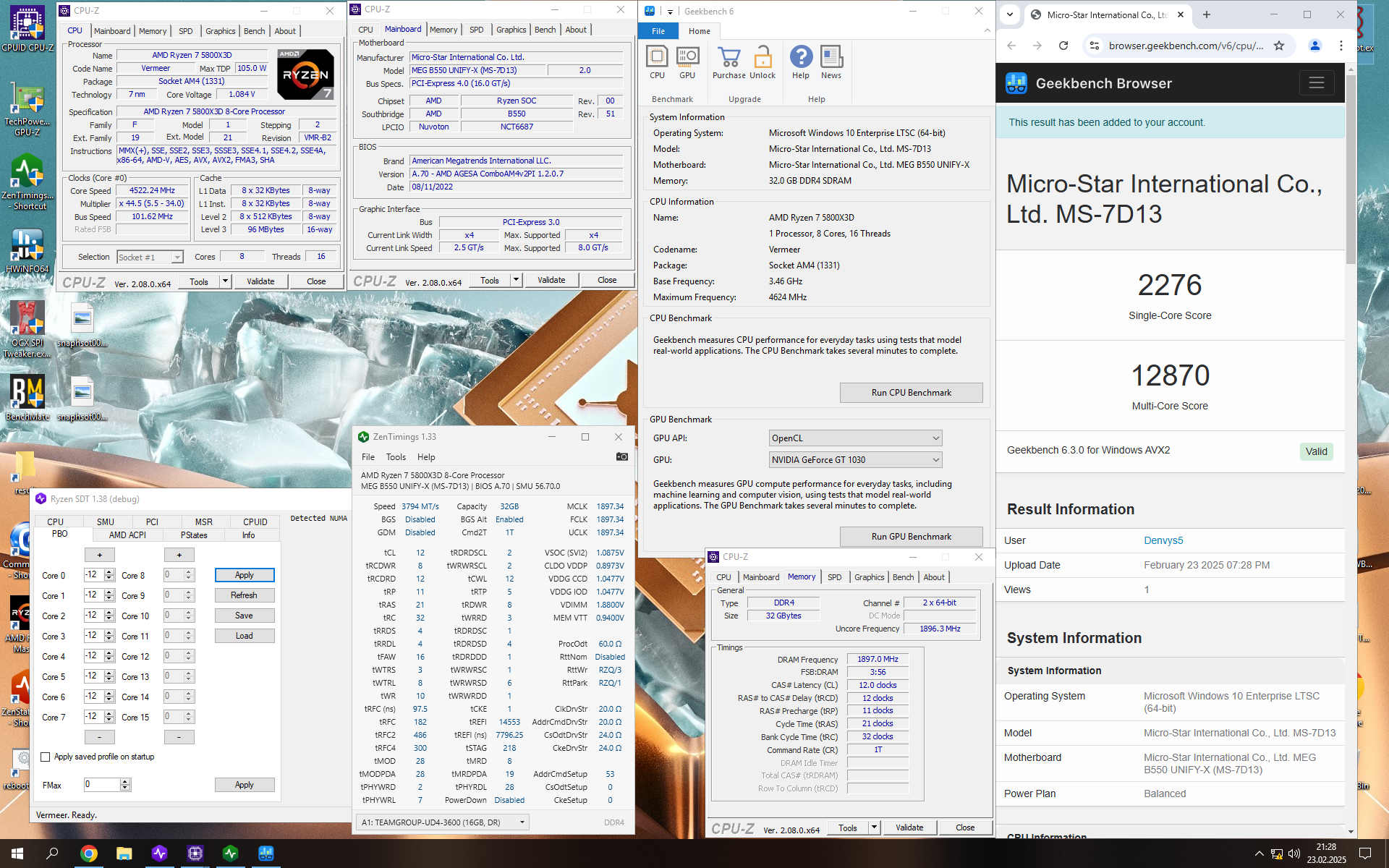Image resolution: width=1389 pixels, height=868 pixels.
Task: Click Load in Ryzen SDT
Action: click(244, 636)
